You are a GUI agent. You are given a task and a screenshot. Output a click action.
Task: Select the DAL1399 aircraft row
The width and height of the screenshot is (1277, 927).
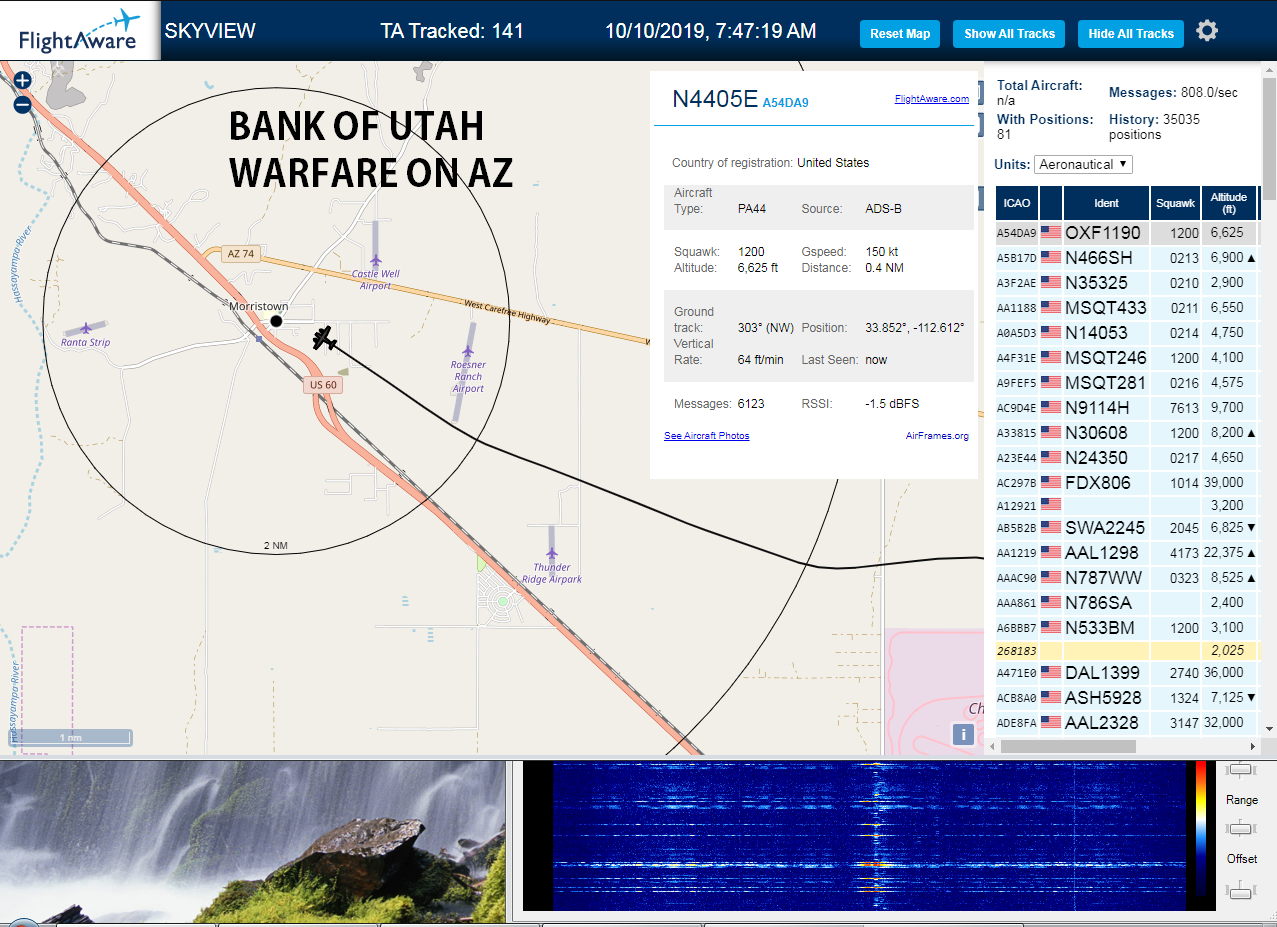coord(1126,672)
